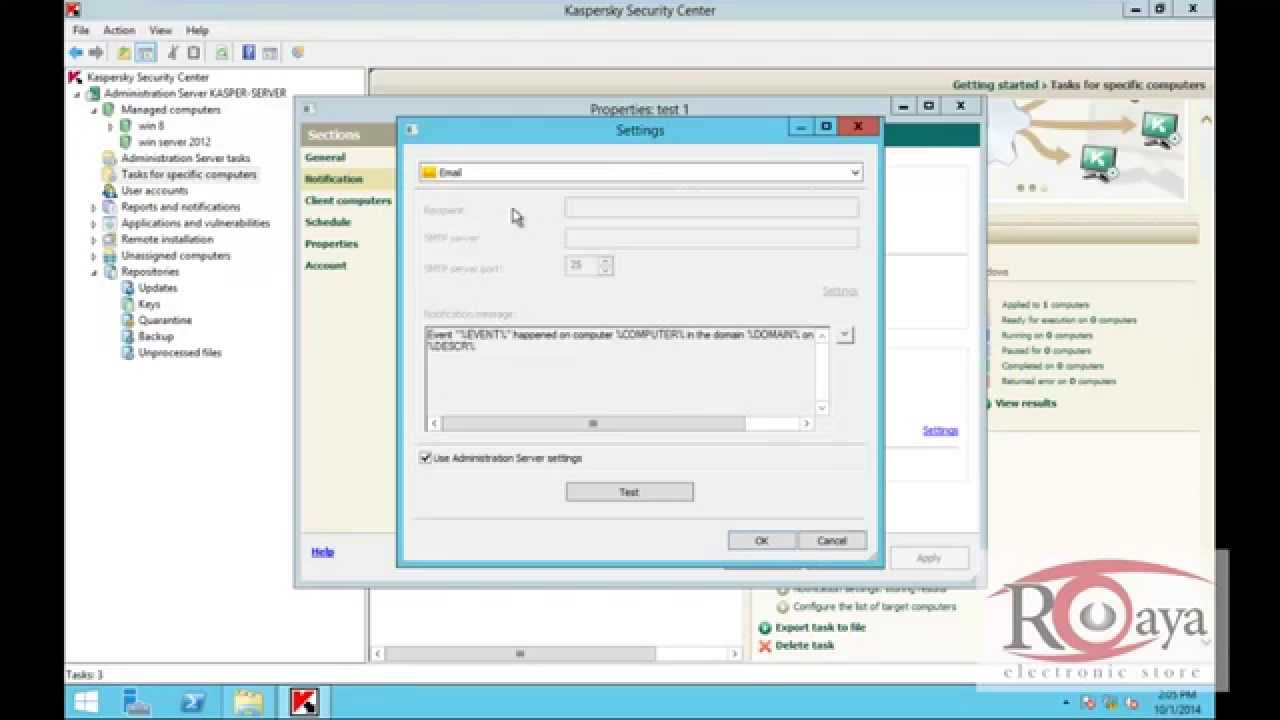This screenshot has height=720, width=1280.
Task: Open the Action menu
Action: click(119, 30)
